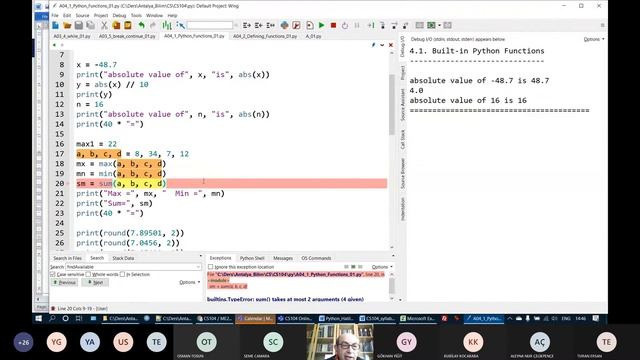Click the Pause debug icon
640x360 pixels.
pyautogui.click(x=357, y=25)
